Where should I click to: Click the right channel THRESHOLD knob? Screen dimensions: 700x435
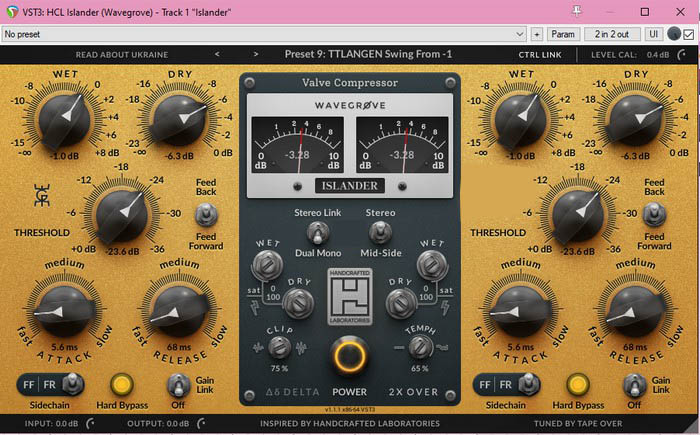pyautogui.click(x=578, y=216)
